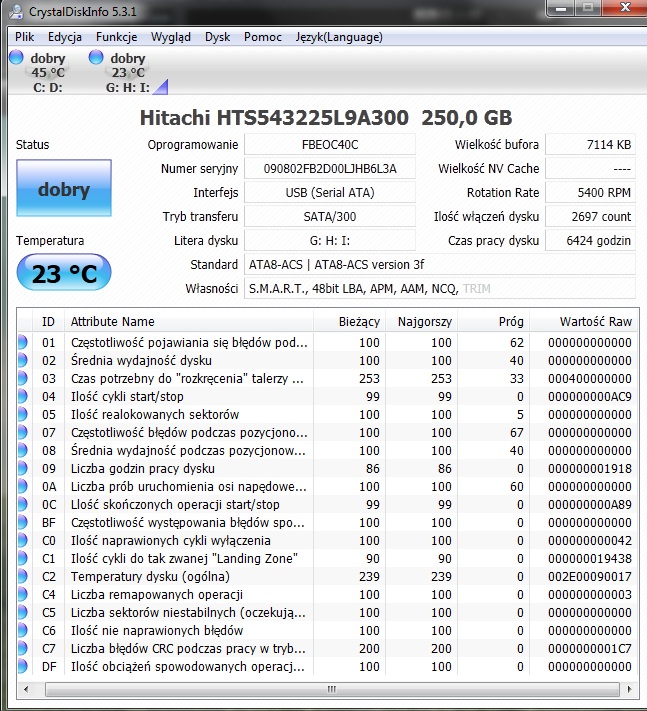The width and height of the screenshot is (647, 711).
Task: Open the Wygląd menu
Action: [x=170, y=37]
